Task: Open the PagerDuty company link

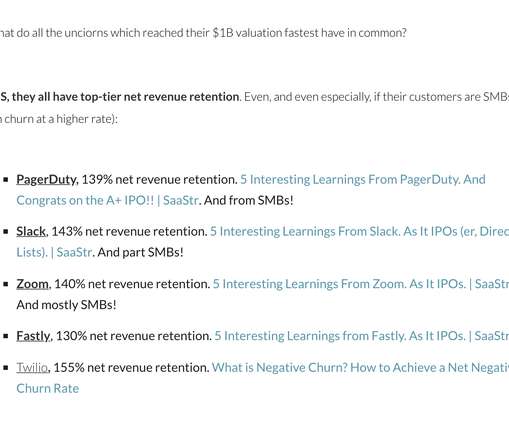Action: pos(46,180)
